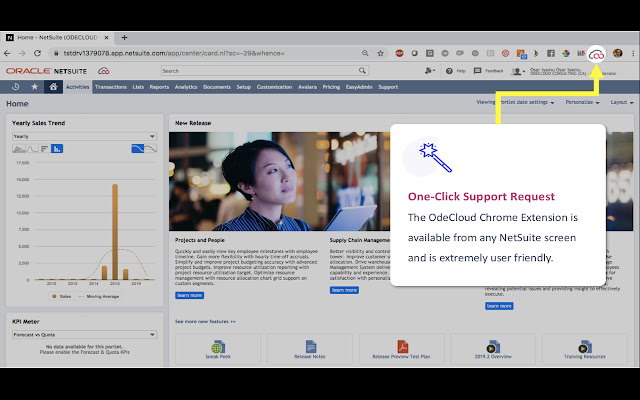Open the Transactions menu
The image size is (640, 400).
pos(111,87)
